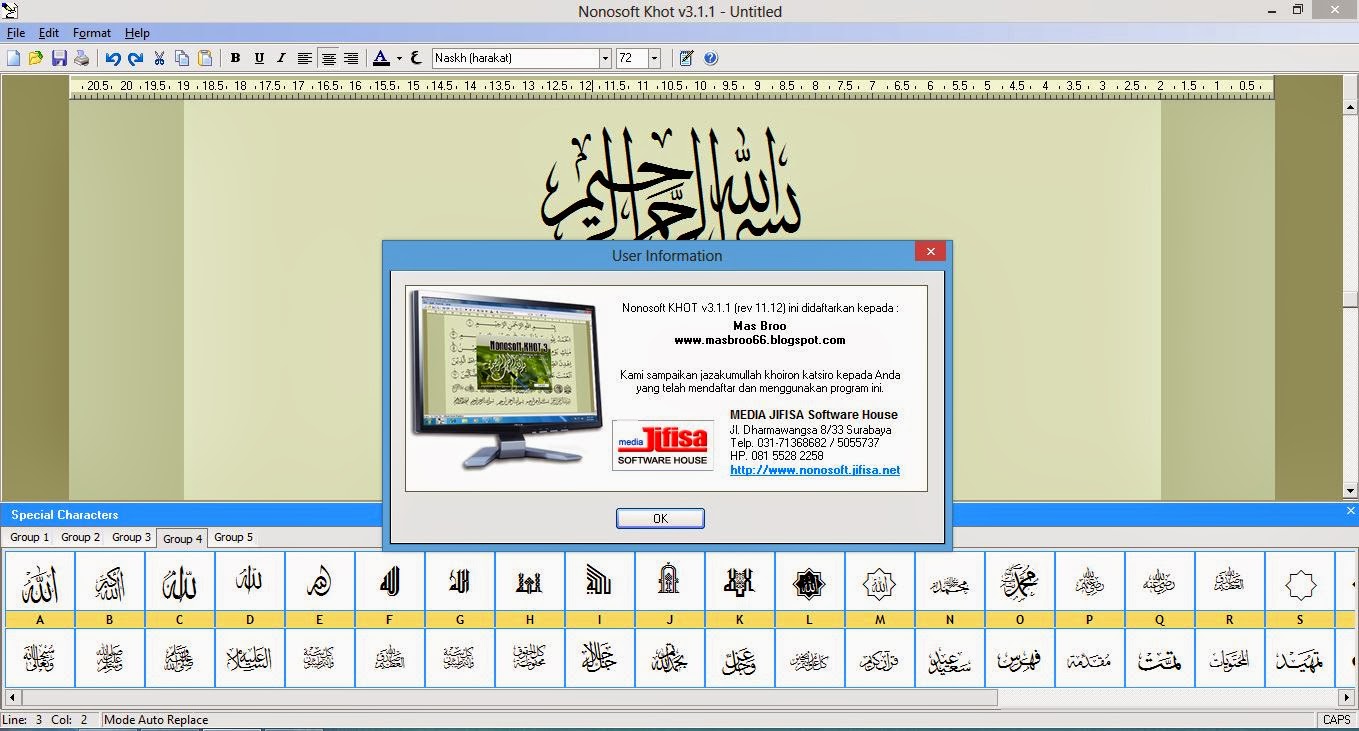The image size is (1359, 731).
Task: Switch to the Group 2 characters tab
Action: pyautogui.click(x=79, y=537)
